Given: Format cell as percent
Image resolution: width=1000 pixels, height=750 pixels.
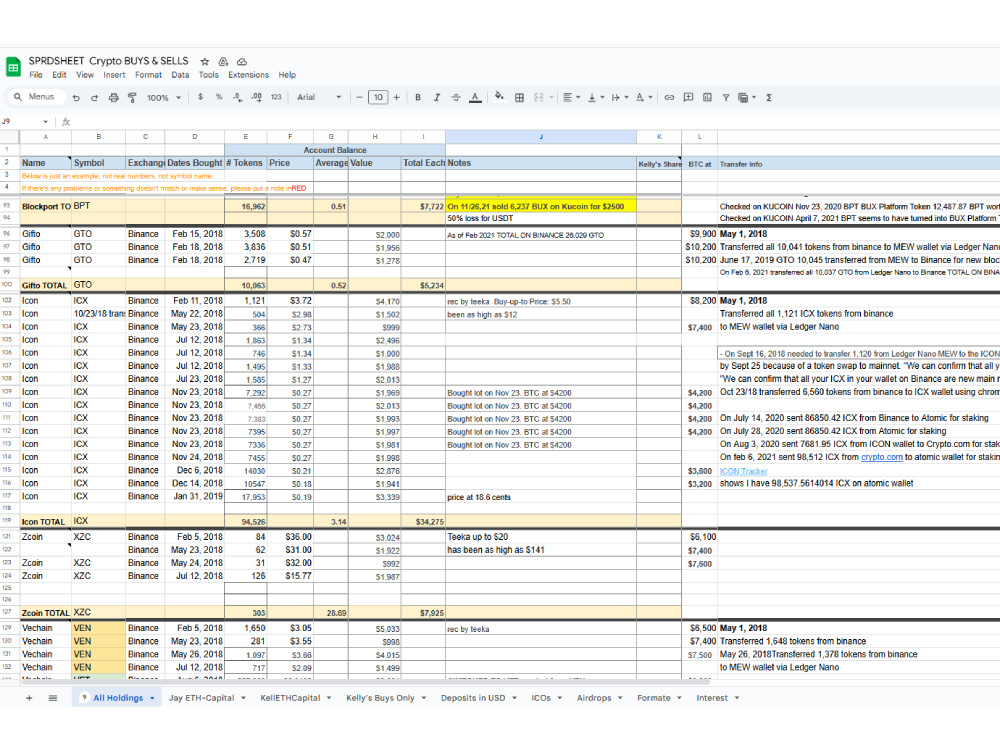Looking at the screenshot, I should coord(219,97).
